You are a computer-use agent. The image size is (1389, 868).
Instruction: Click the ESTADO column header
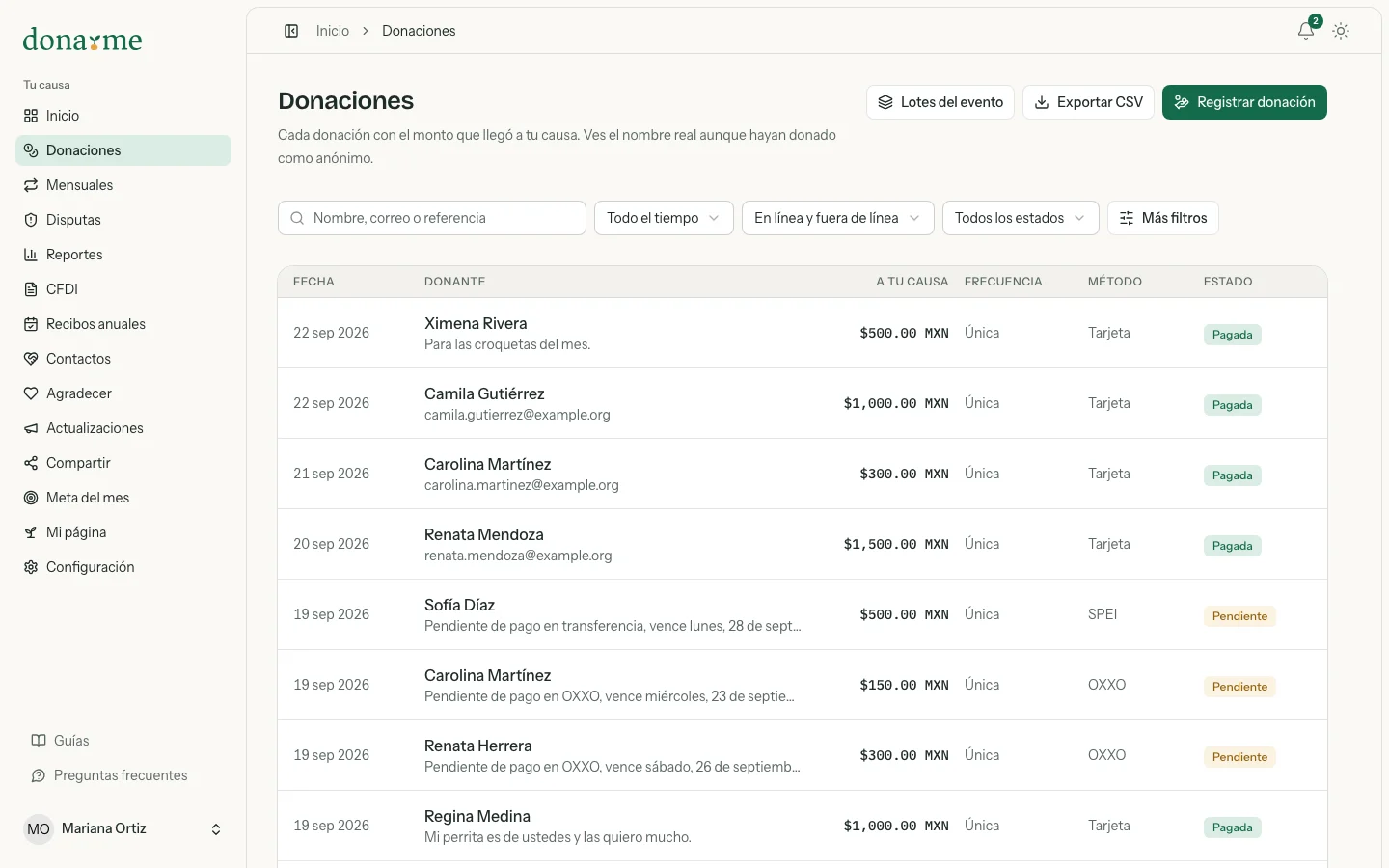(1228, 282)
